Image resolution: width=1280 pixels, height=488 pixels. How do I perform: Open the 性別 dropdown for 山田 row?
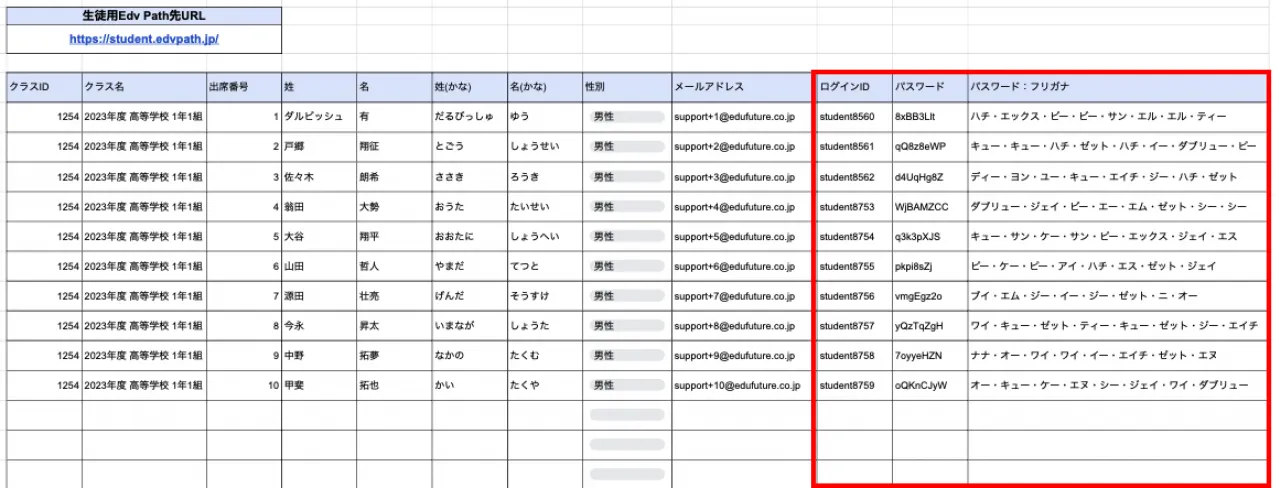pyautogui.click(x=627, y=266)
